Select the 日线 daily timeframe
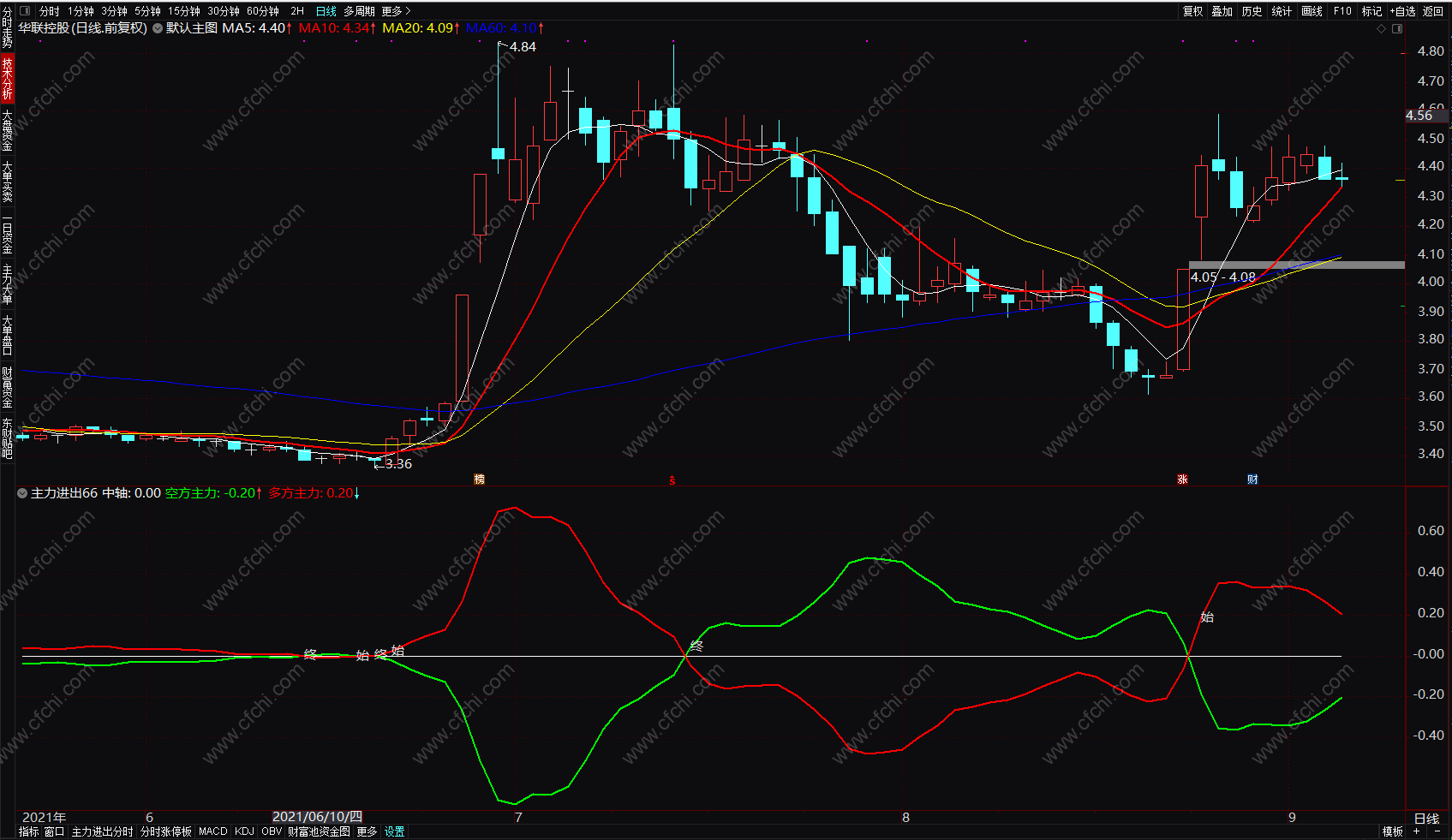Viewport: 1452px width, 840px height. (326, 11)
